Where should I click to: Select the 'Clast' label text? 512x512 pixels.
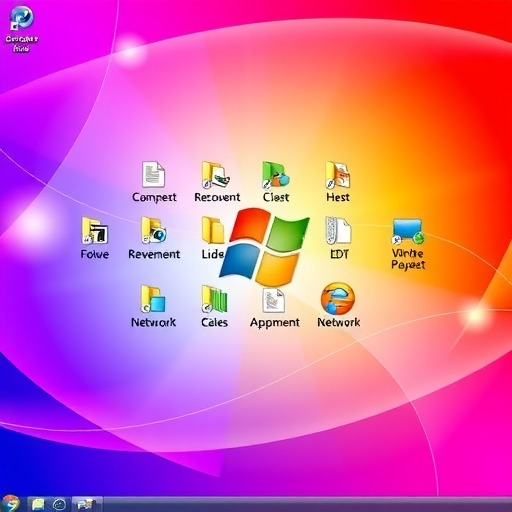pyautogui.click(x=276, y=197)
